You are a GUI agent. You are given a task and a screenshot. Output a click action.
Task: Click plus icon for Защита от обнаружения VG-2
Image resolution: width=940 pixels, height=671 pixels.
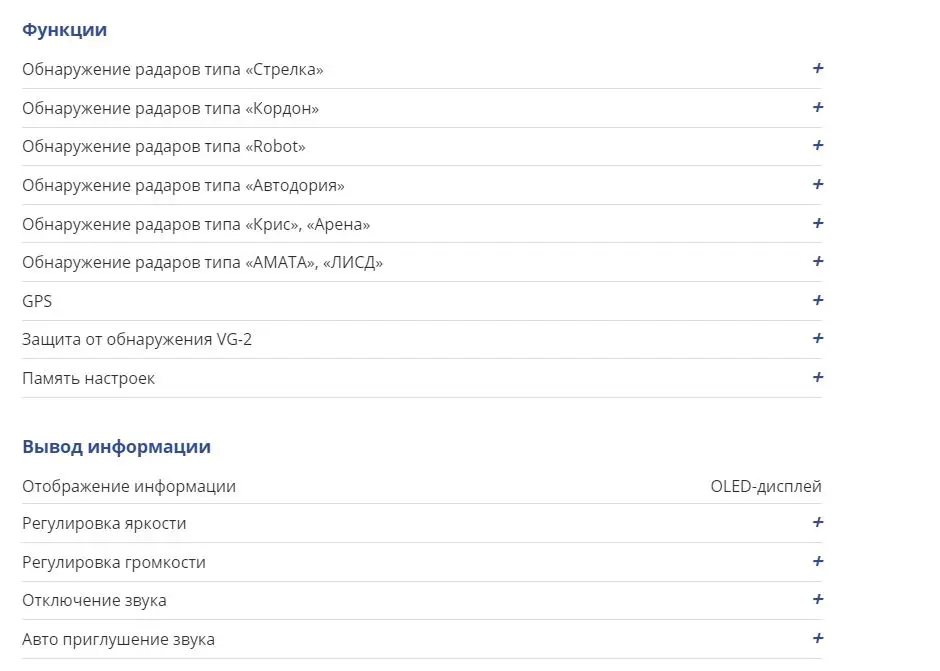coord(817,339)
